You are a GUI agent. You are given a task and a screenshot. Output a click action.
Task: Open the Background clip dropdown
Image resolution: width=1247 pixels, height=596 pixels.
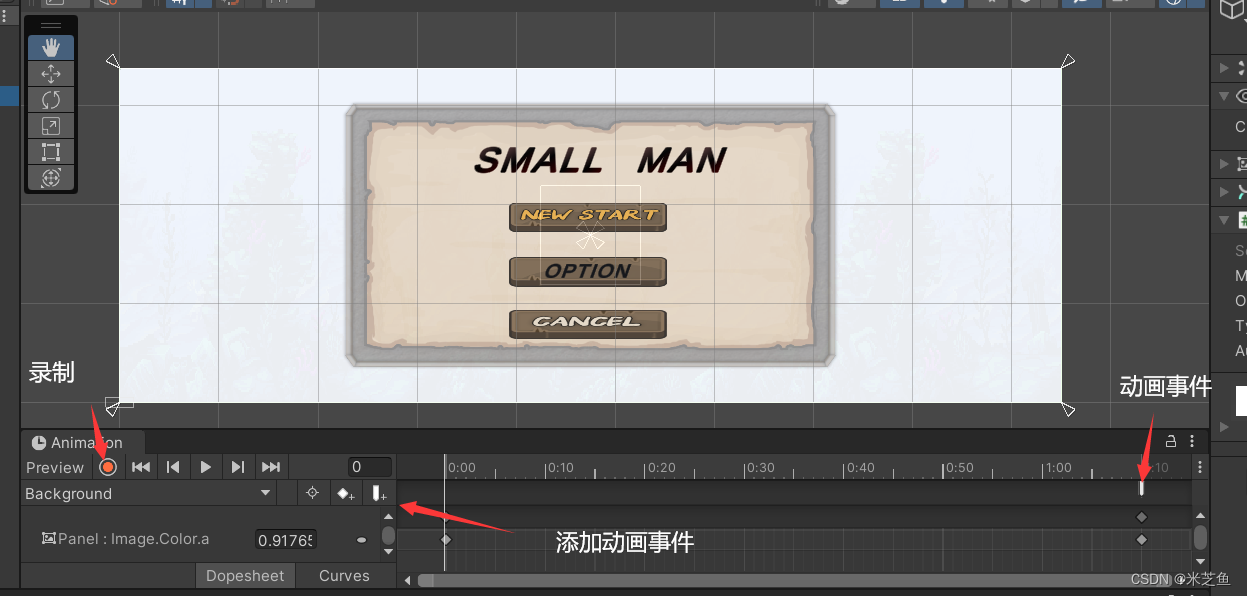pyautogui.click(x=149, y=493)
